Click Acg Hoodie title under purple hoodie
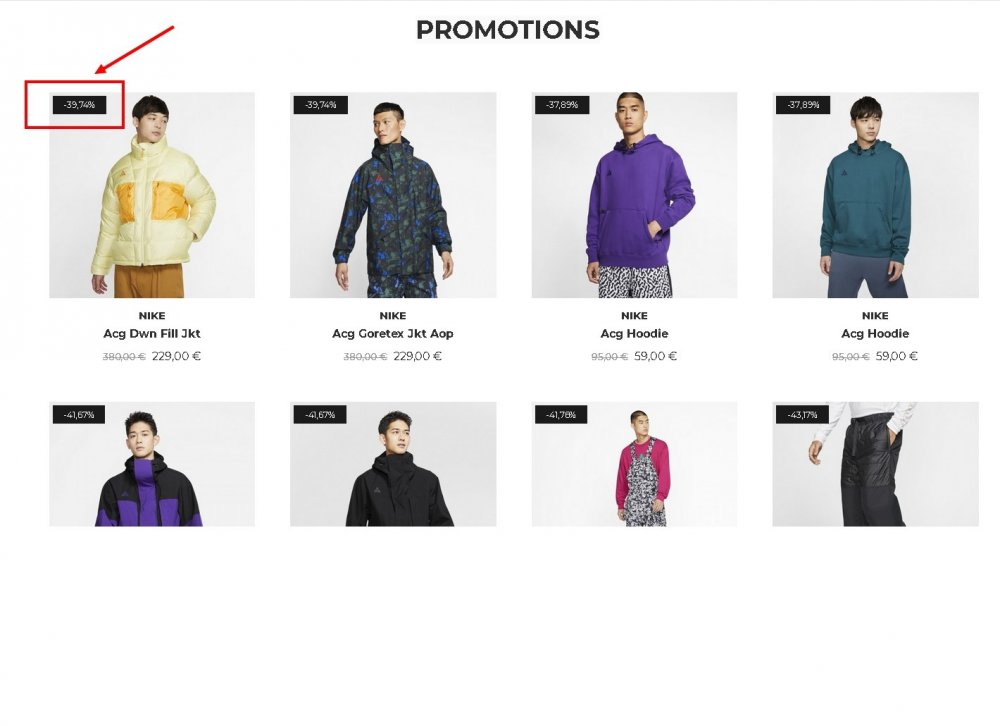 (635, 334)
